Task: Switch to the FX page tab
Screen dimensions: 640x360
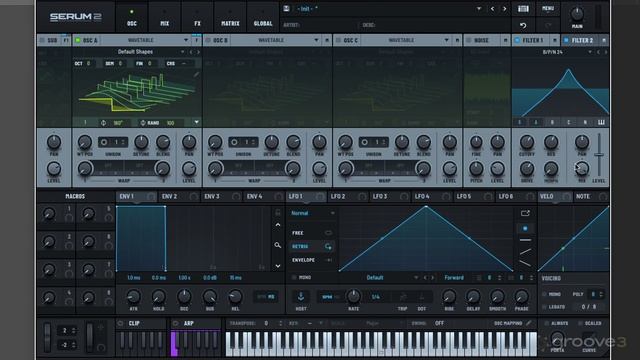Action: [197, 18]
